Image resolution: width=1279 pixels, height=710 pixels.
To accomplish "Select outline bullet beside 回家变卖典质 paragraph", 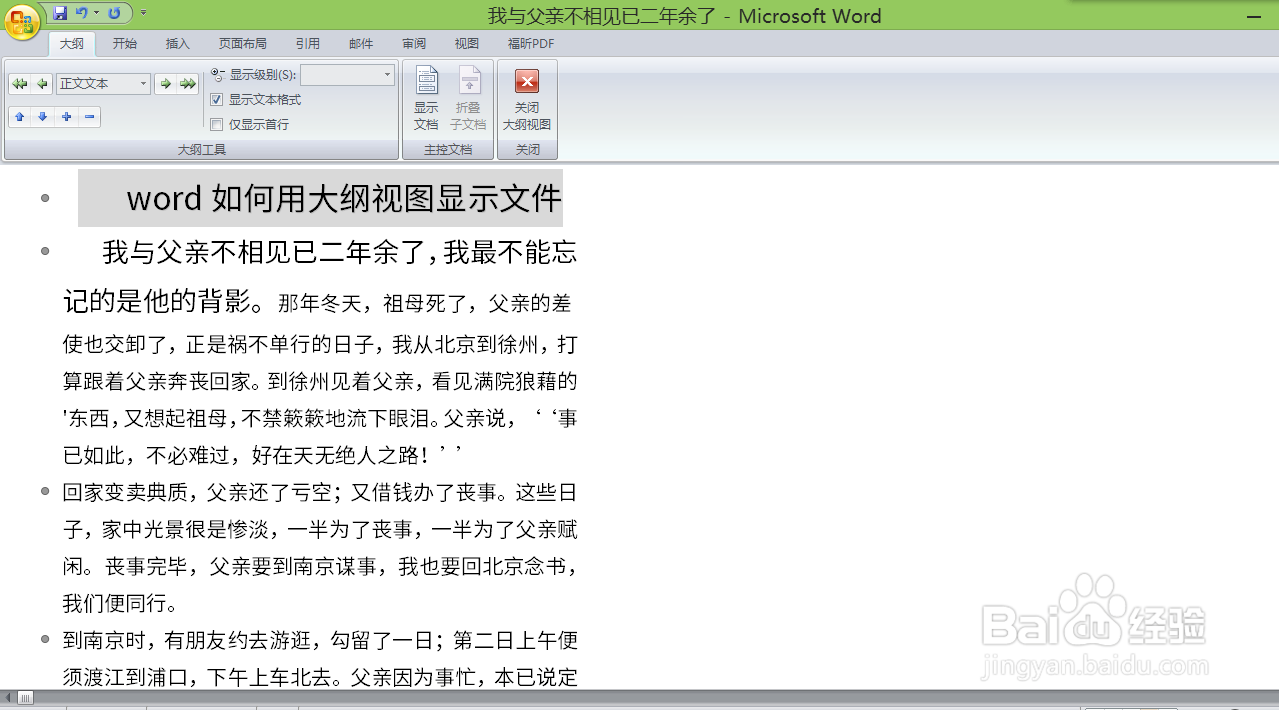I will [45, 492].
